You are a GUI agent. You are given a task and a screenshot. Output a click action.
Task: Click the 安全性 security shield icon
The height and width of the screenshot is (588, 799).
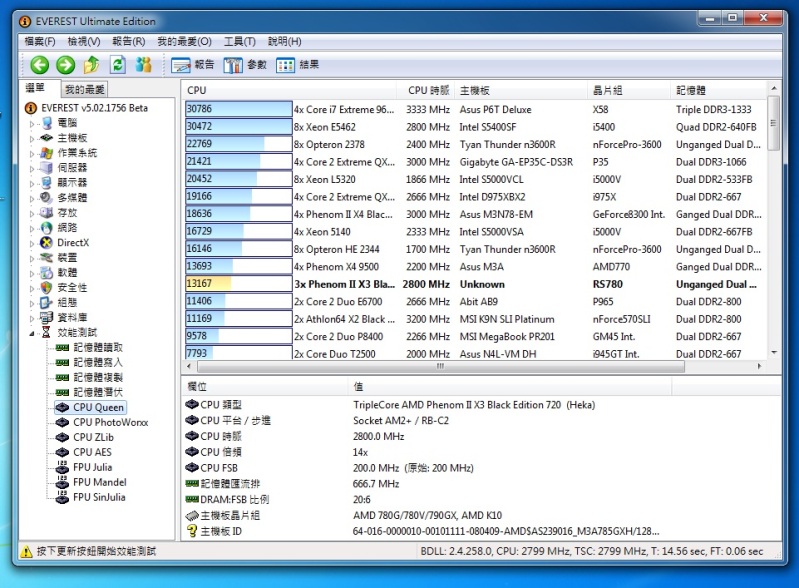click(46, 287)
